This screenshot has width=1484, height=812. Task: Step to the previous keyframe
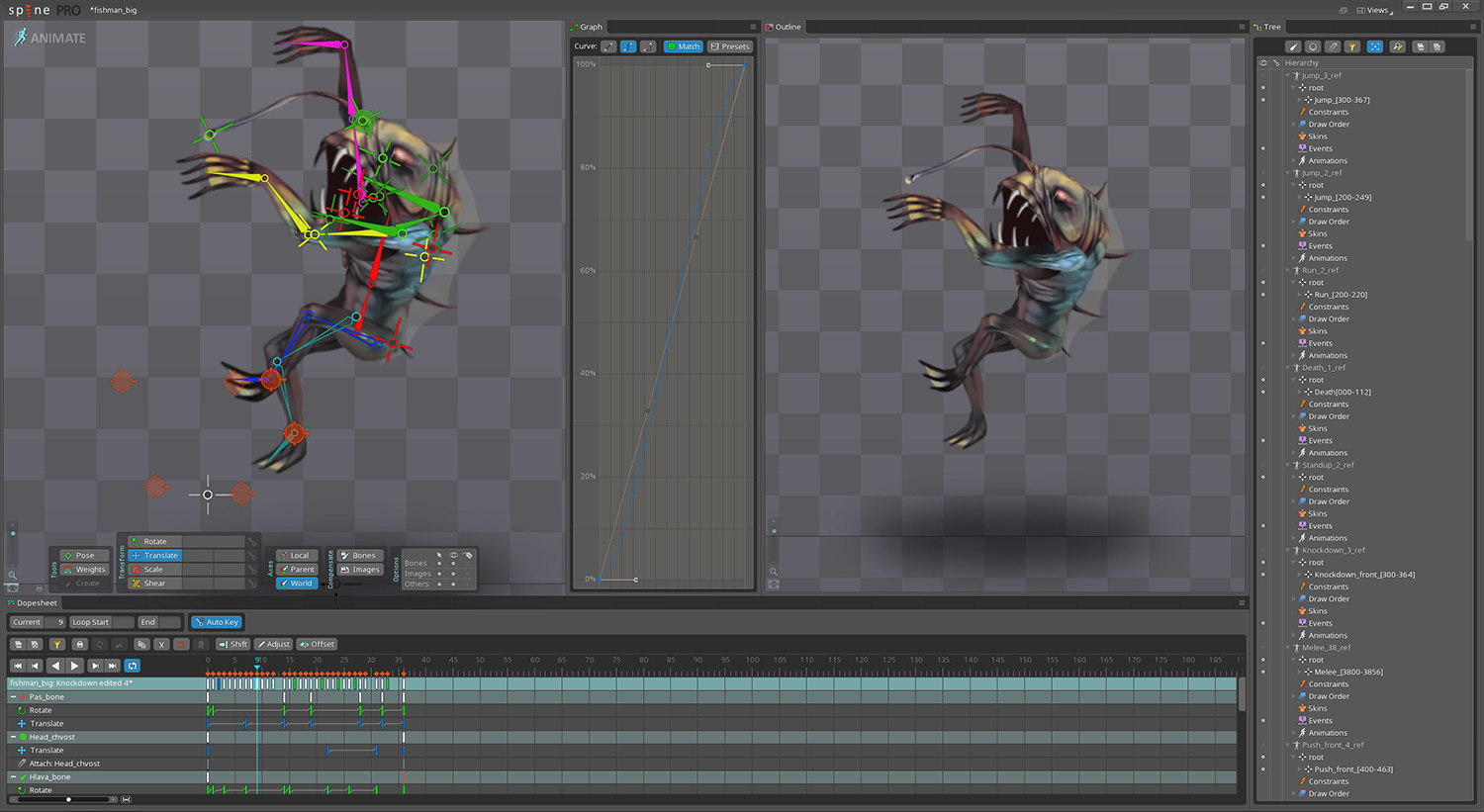36,666
